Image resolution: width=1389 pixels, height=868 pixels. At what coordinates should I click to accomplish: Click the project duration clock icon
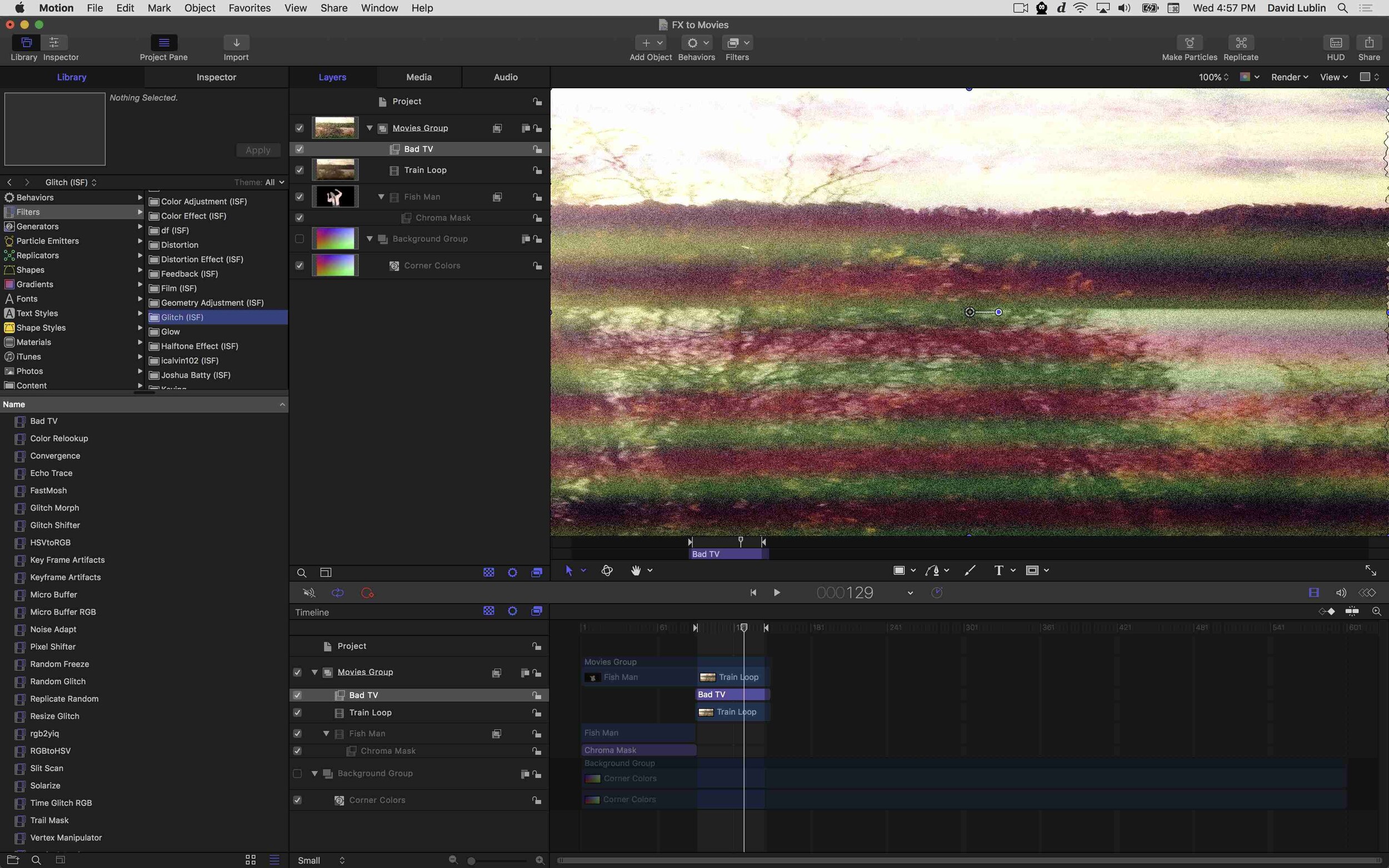937,593
